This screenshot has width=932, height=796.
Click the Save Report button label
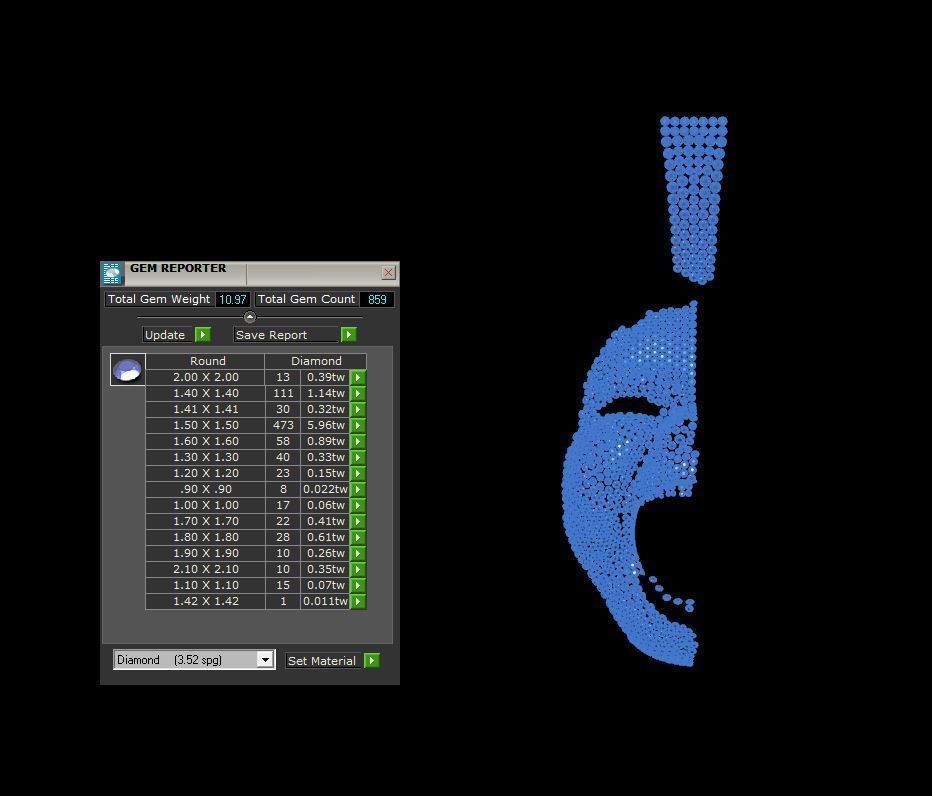[286, 335]
